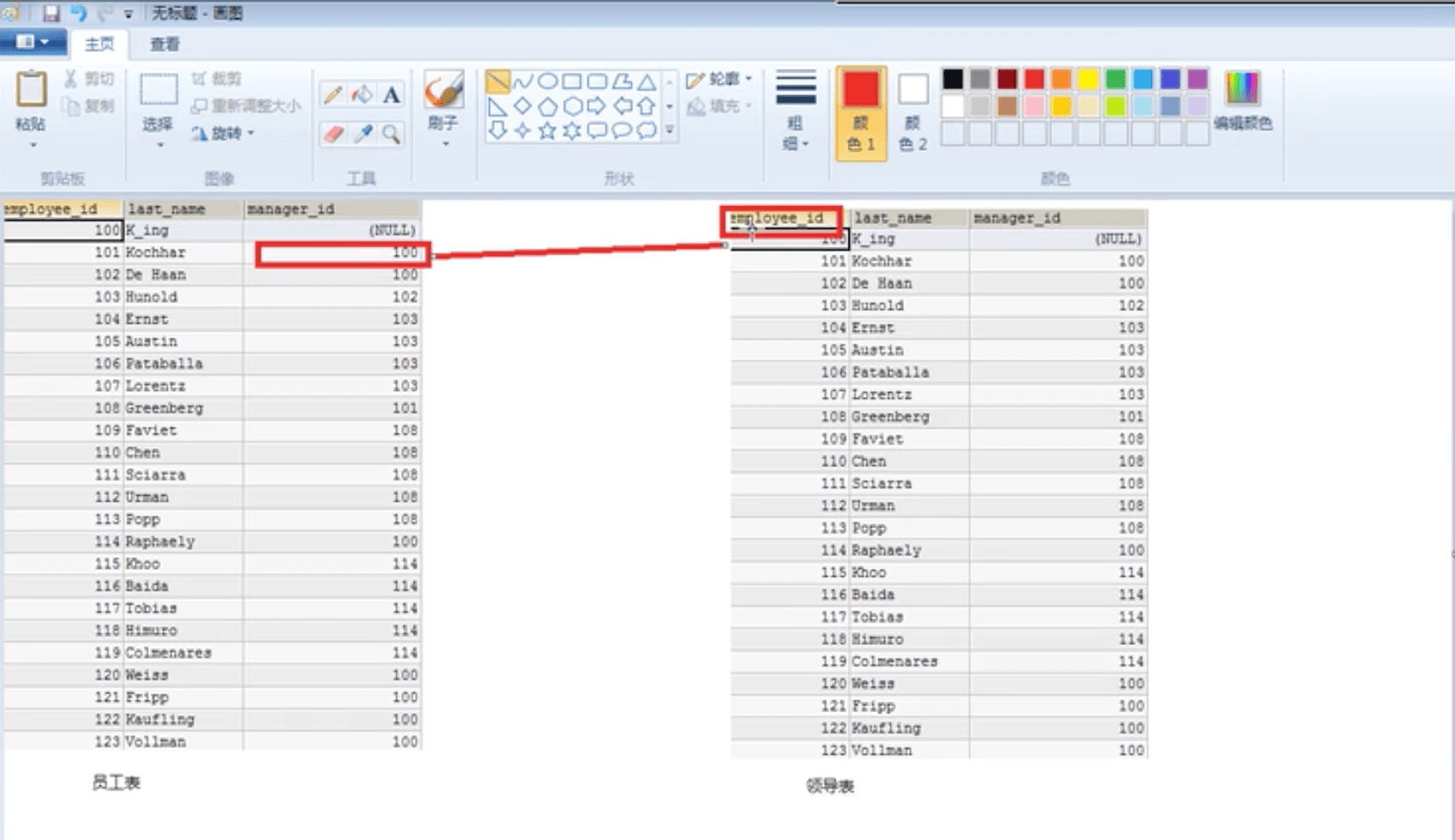Click Kochhar in the left table
Screen dimensions: 1455x840
155,252
